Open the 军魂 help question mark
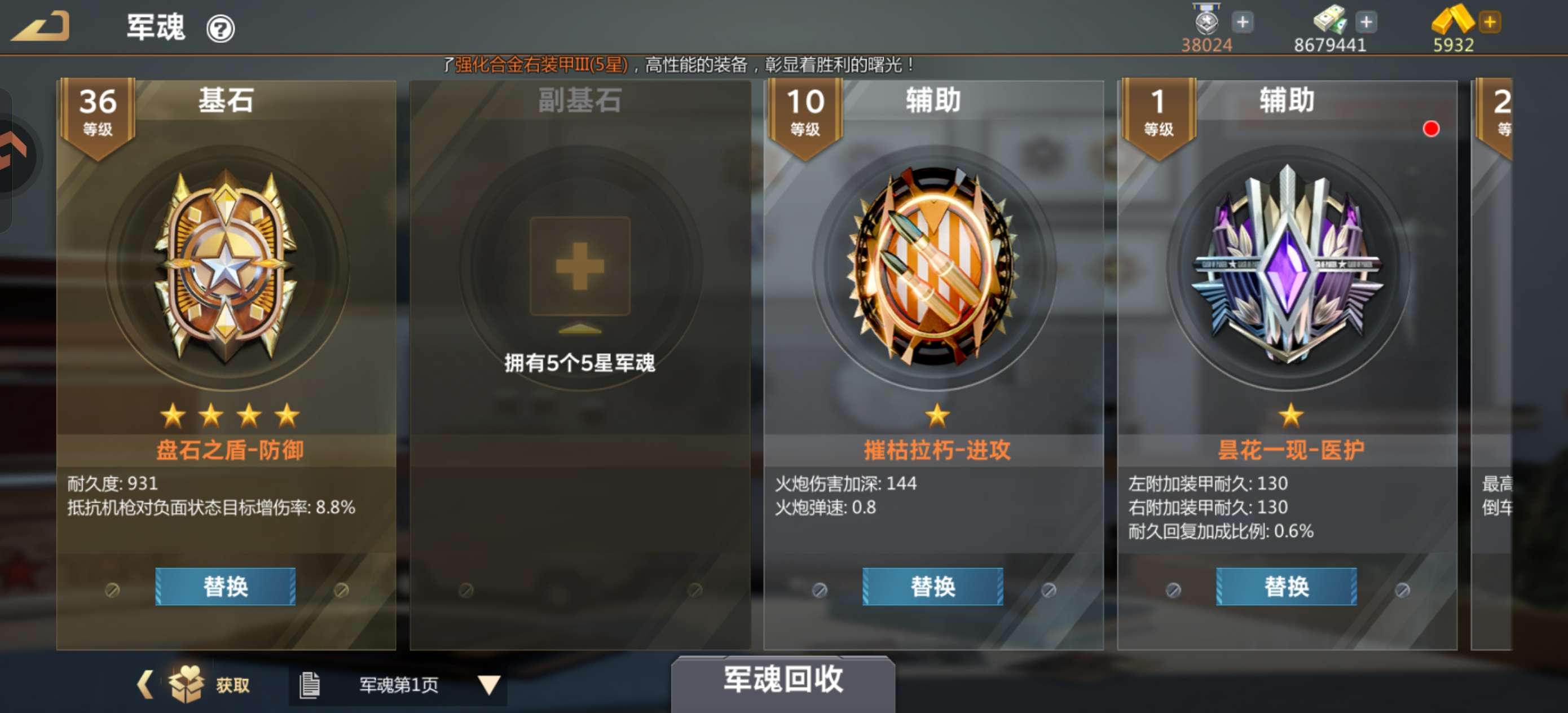Image resolution: width=1568 pixels, height=713 pixels. coord(221,28)
